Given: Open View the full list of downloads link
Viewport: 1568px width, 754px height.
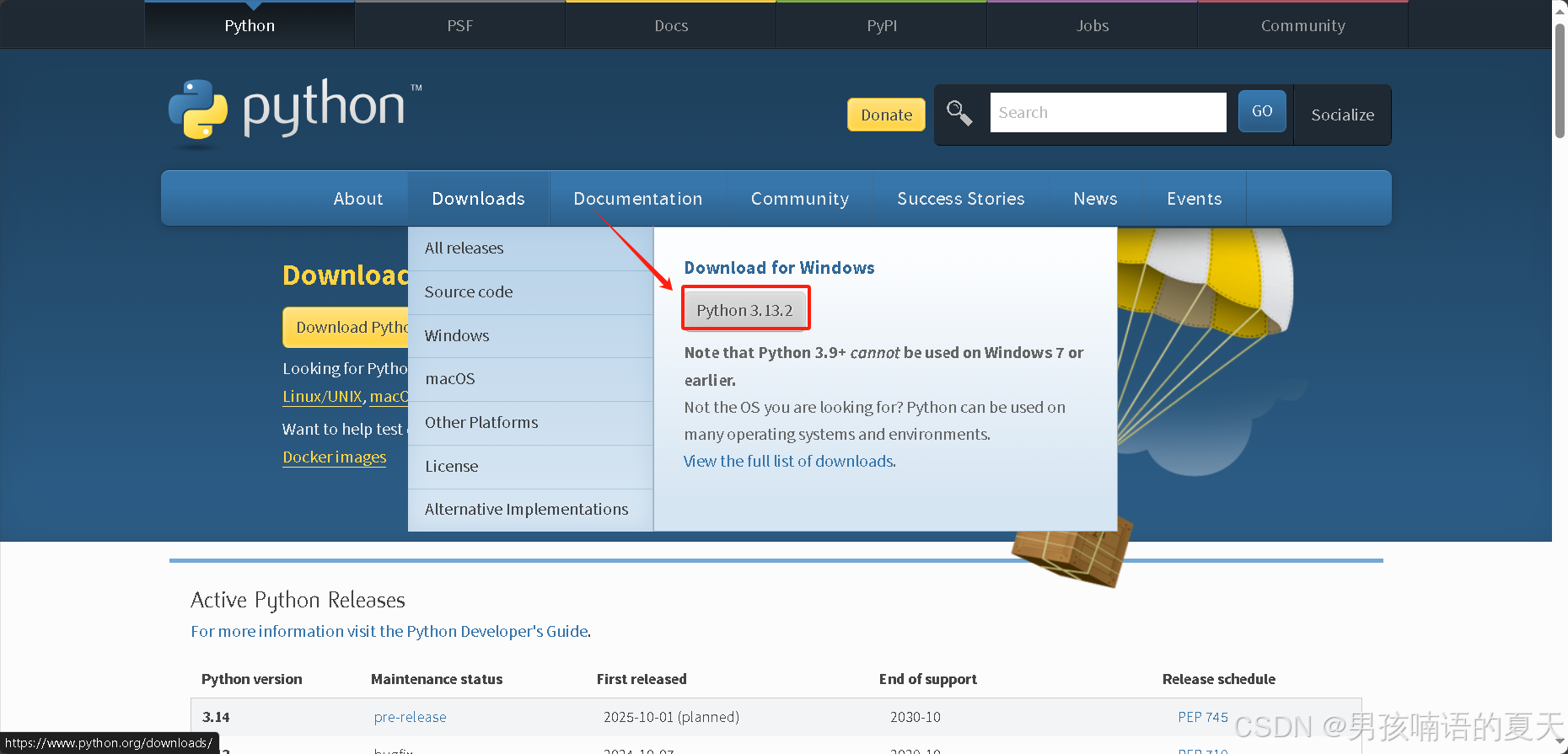Looking at the screenshot, I should click(790, 462).
